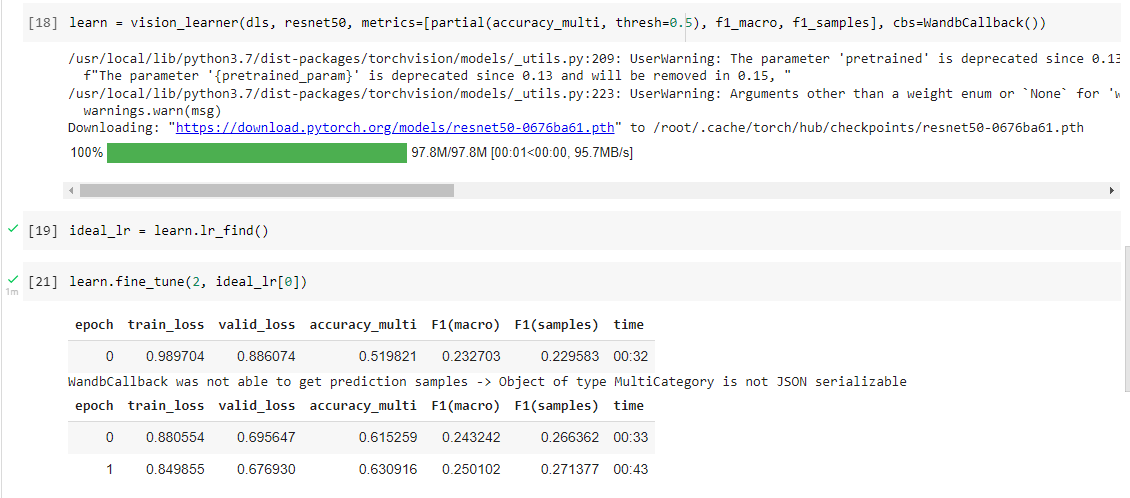Open the resnet50 download link
Screen dimensions: 1130x498
pos(396,128)
